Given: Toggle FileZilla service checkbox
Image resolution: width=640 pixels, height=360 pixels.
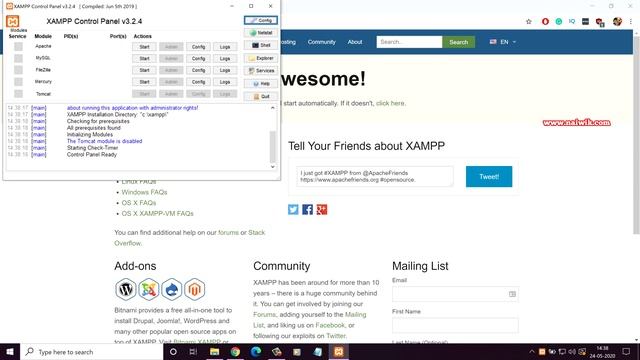Looking at the screenshot, I should [18, 70].
